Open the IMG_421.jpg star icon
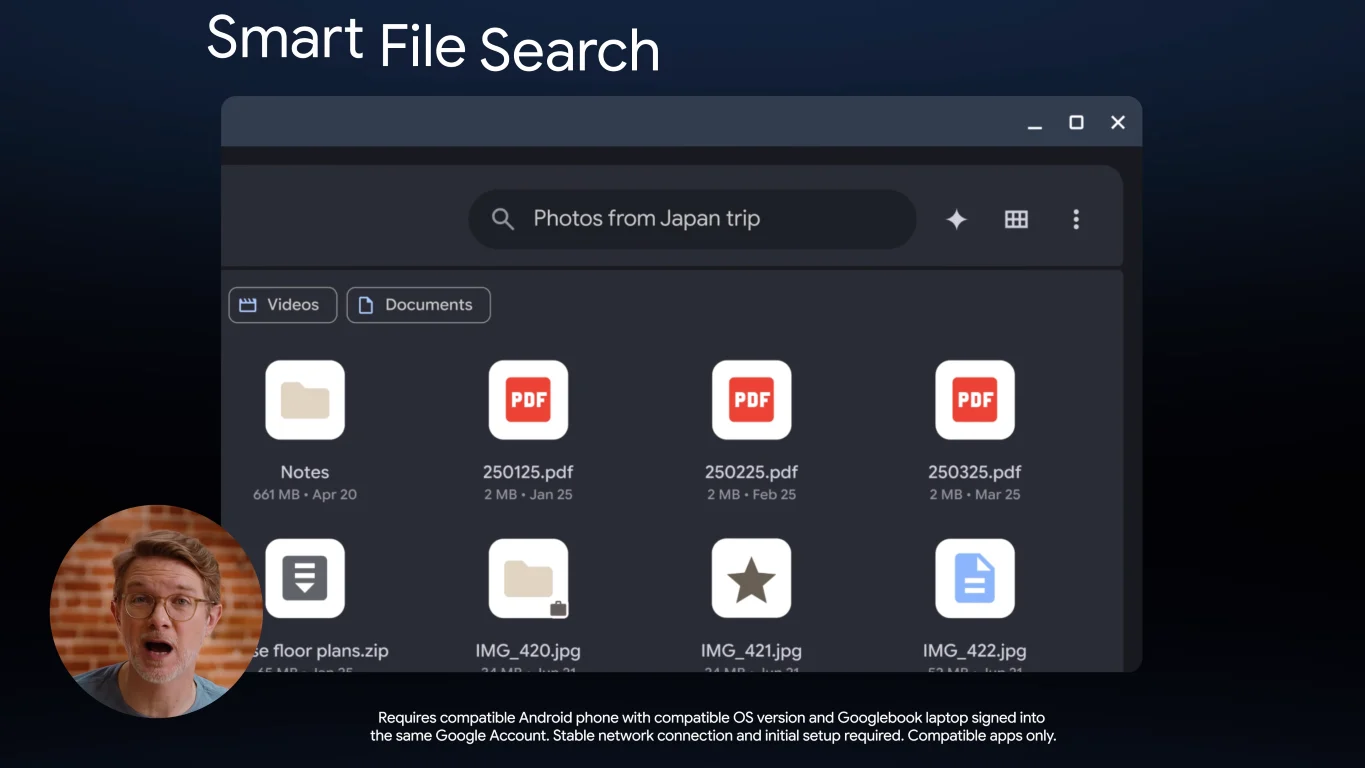This screenshot has width=1365, height=768. coord(752,578)
